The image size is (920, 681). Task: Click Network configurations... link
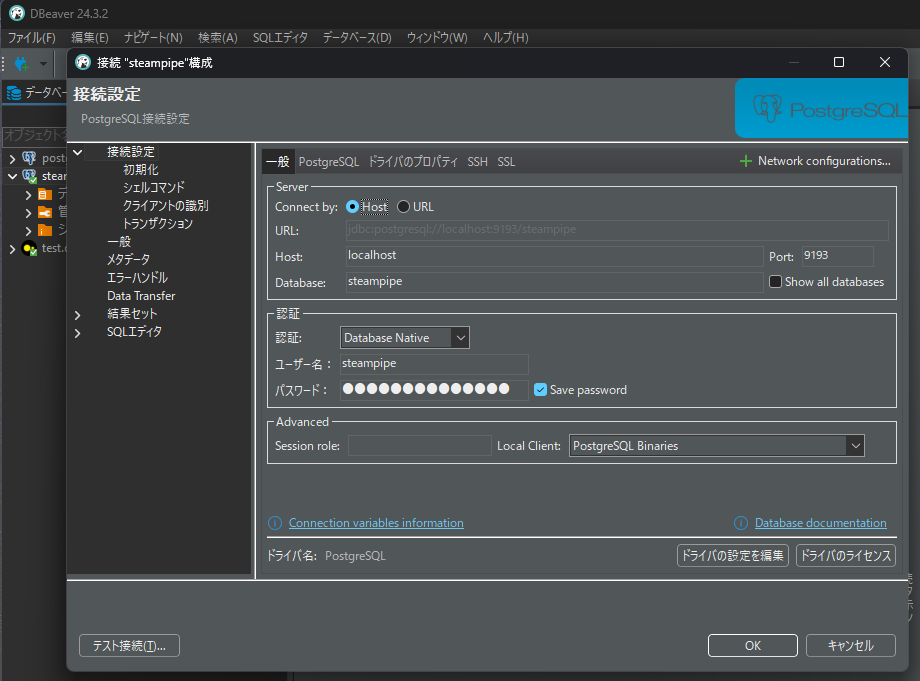[824, 161]
